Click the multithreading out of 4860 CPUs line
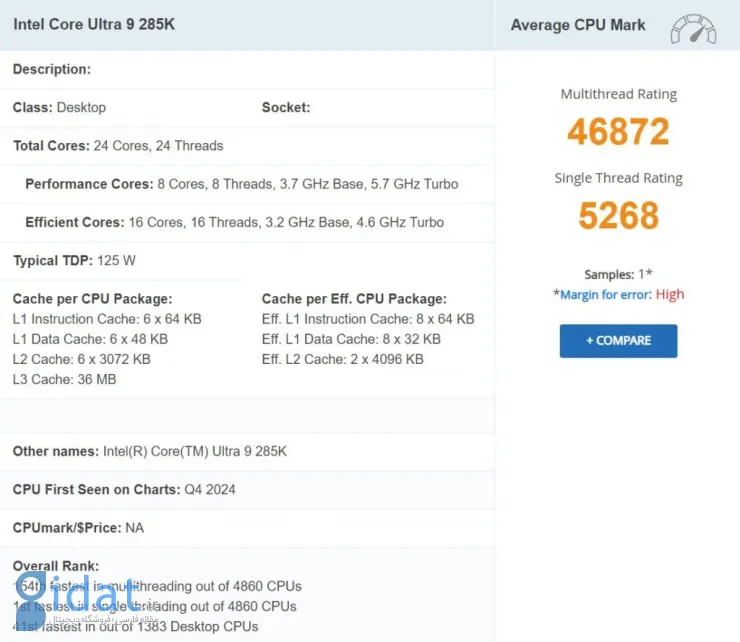The image size is (740, 642). coord(157,586)
